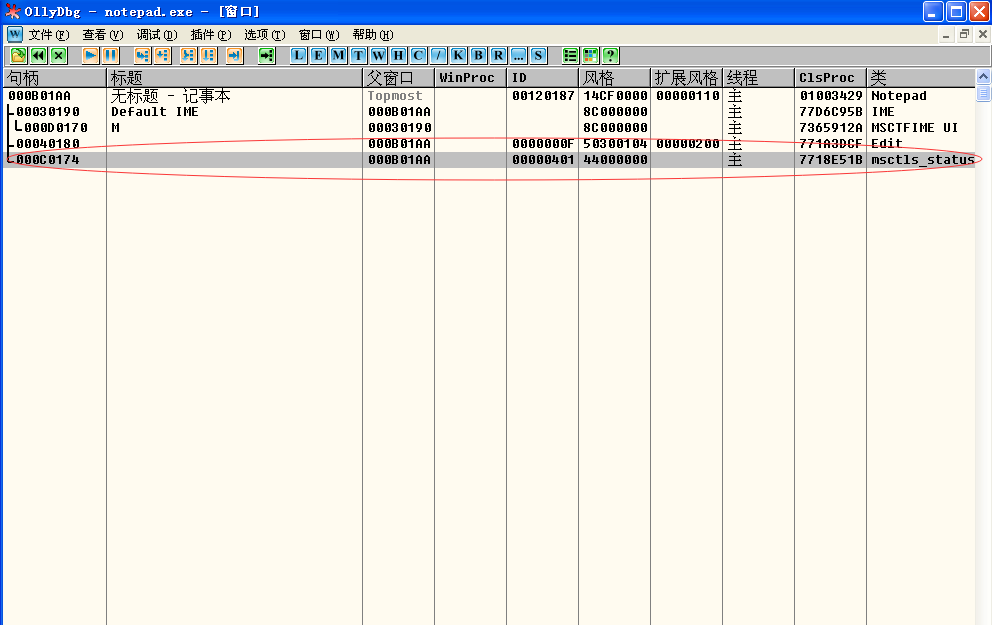Open Run trace with ellipsis button
The width and height of the screenshot is (992, 625).
(518, 56)
